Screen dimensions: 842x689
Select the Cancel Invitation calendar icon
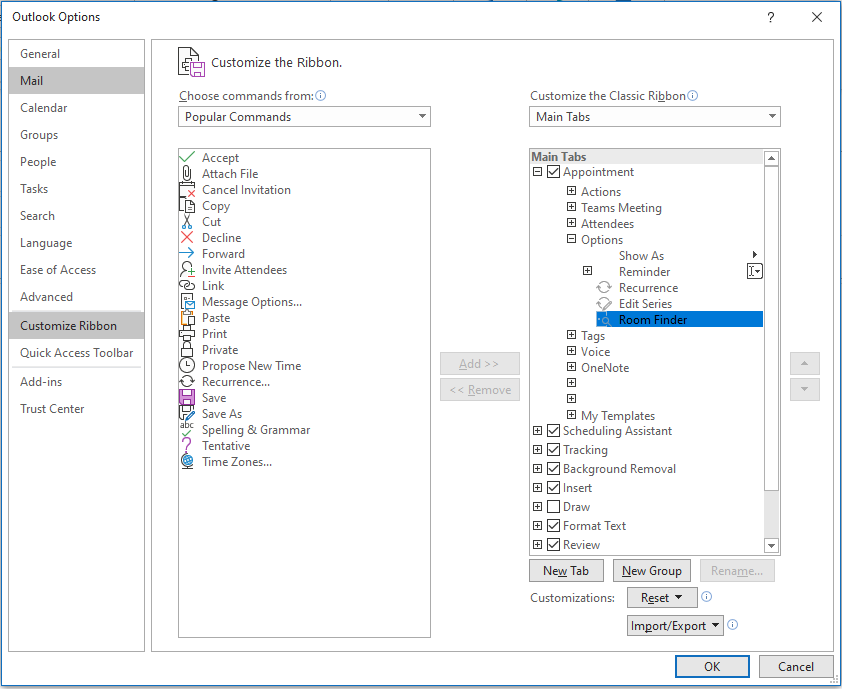(187, 190)
